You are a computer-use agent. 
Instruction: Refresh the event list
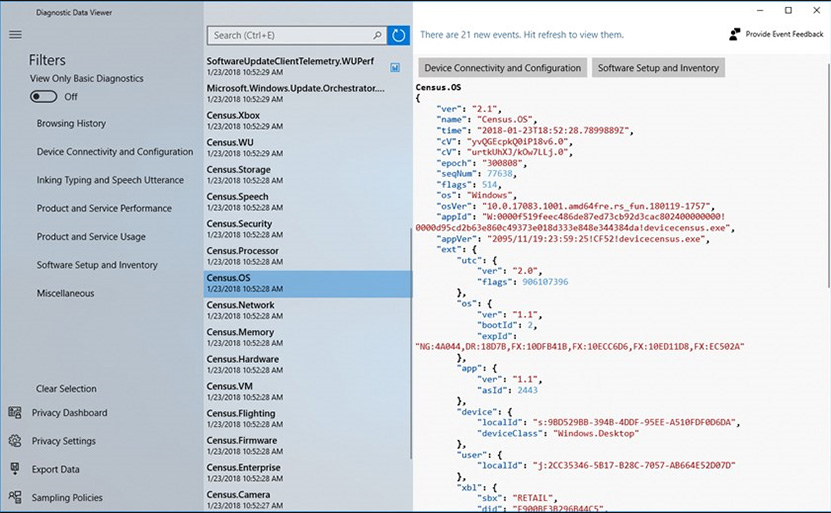399,36
